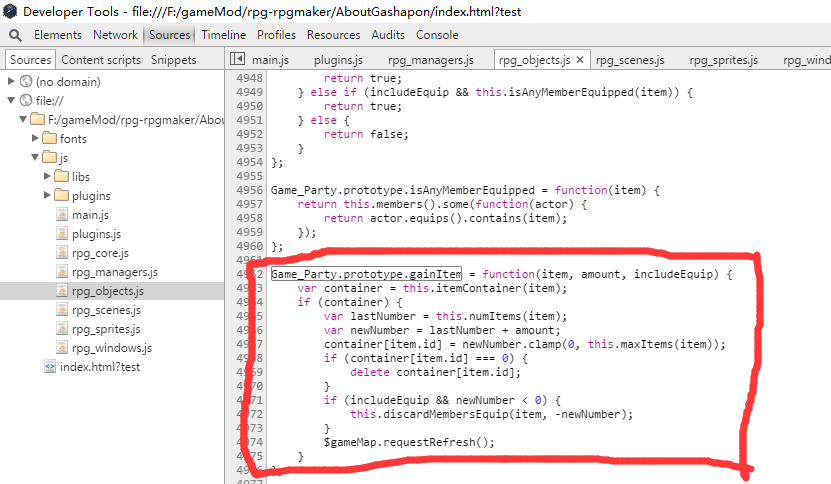Screen dimensions: 831x484
Task: Open the Elements panel
Action: point(58,35)
